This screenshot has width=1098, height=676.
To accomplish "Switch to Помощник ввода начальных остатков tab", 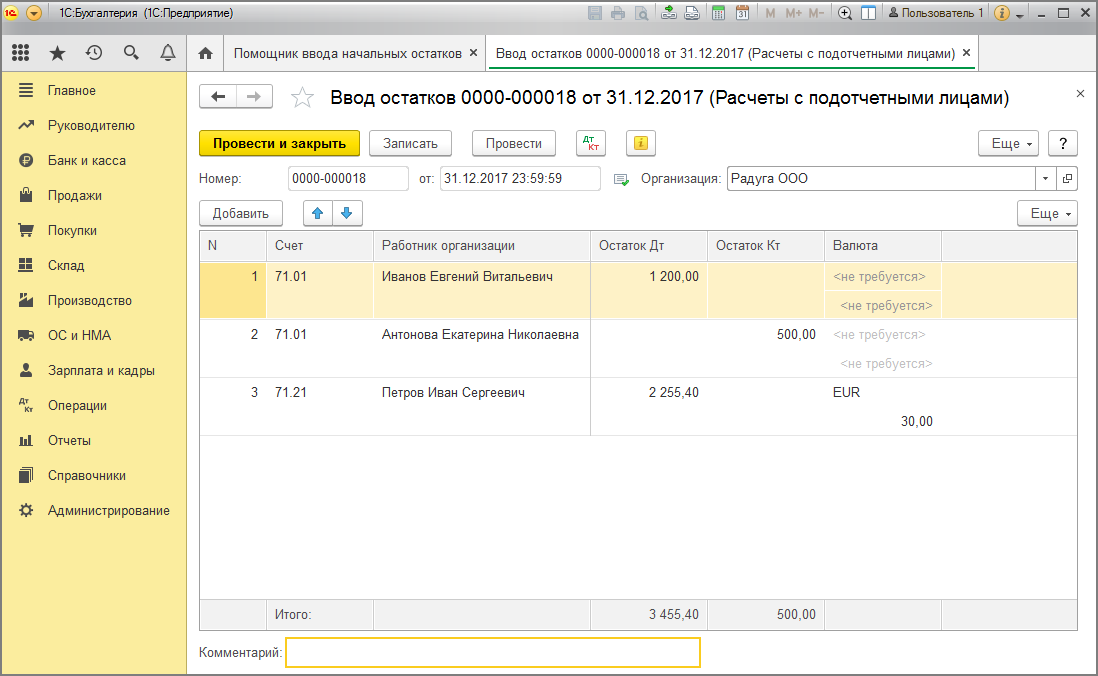I will click(347, 53).
